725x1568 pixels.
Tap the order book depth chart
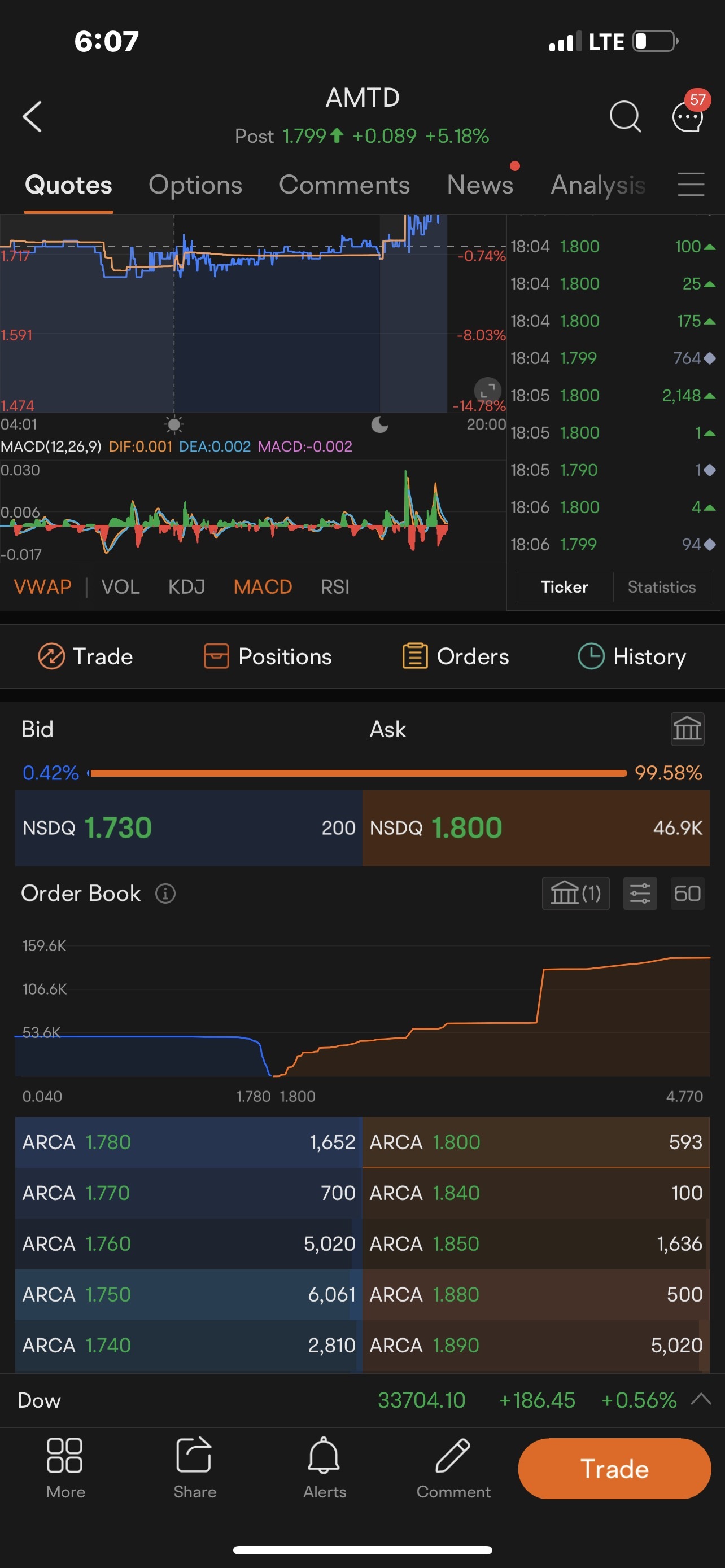click(x=362, y=1010)
